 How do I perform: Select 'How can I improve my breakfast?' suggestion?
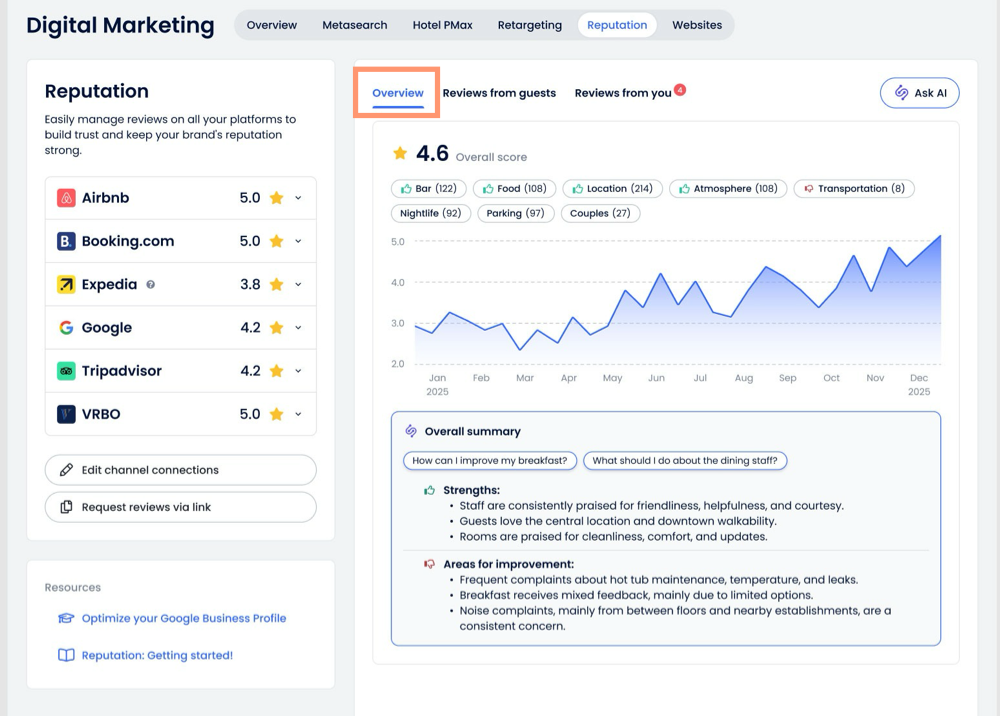click(490, 461)
